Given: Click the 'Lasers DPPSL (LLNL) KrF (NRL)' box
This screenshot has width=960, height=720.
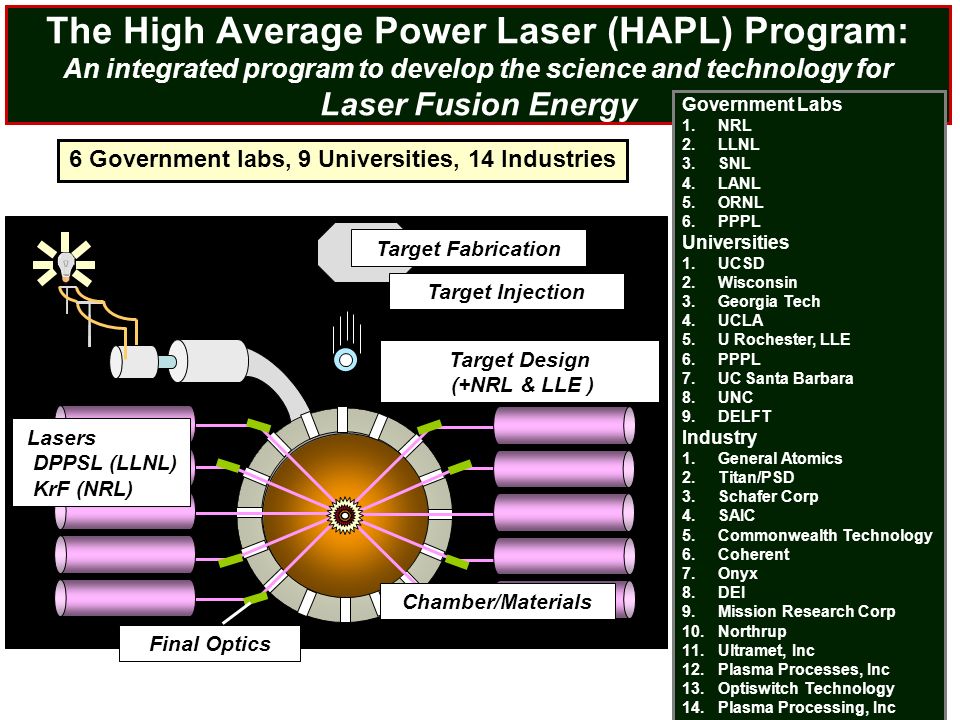Looking at the screenshot, I should point(102,463).
